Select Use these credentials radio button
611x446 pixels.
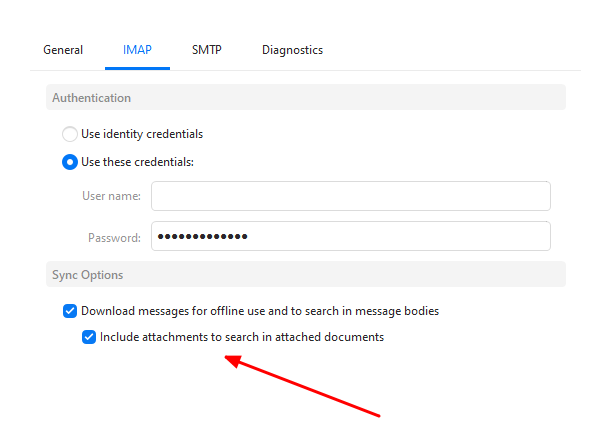[x=70, y=162]
